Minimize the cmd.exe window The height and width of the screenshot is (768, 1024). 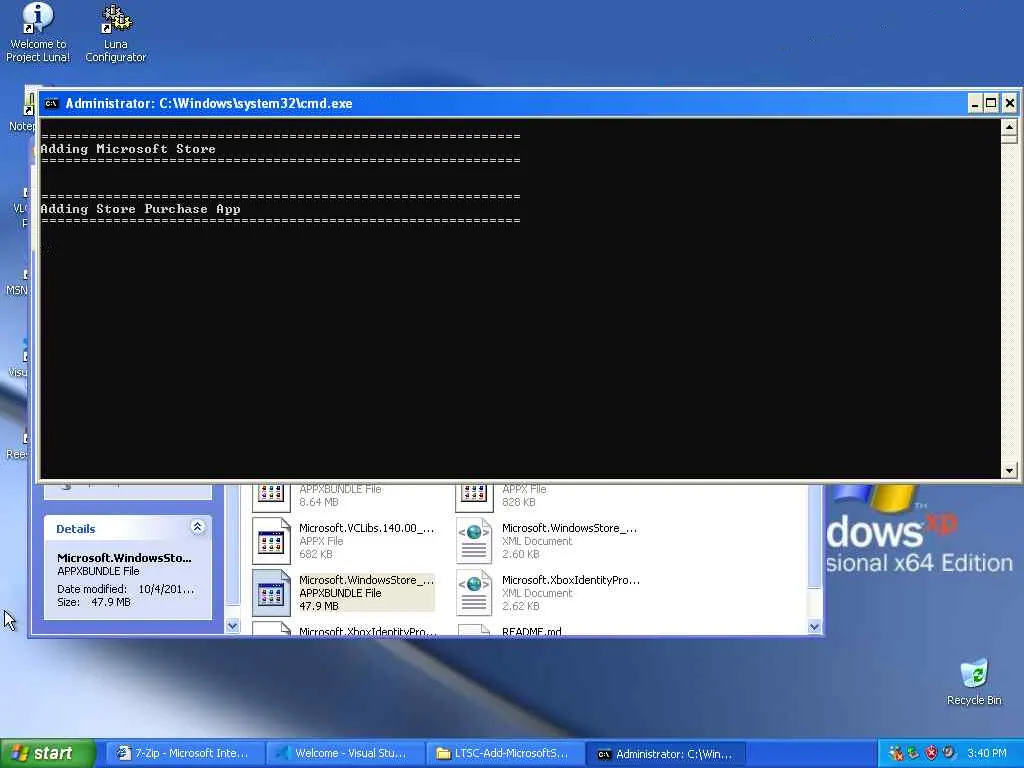tap(974, 103)
